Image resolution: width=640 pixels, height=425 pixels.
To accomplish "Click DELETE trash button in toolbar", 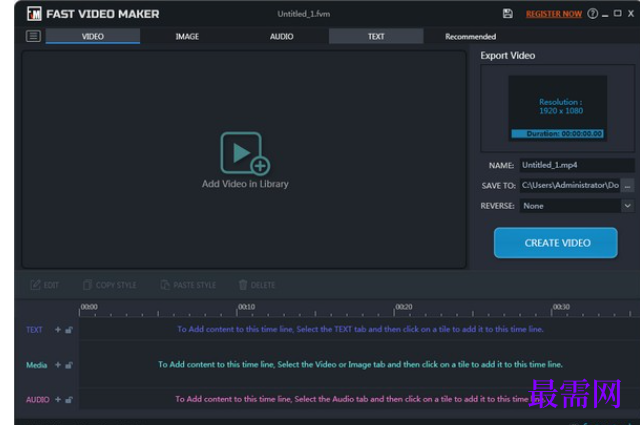I will 257,285.
